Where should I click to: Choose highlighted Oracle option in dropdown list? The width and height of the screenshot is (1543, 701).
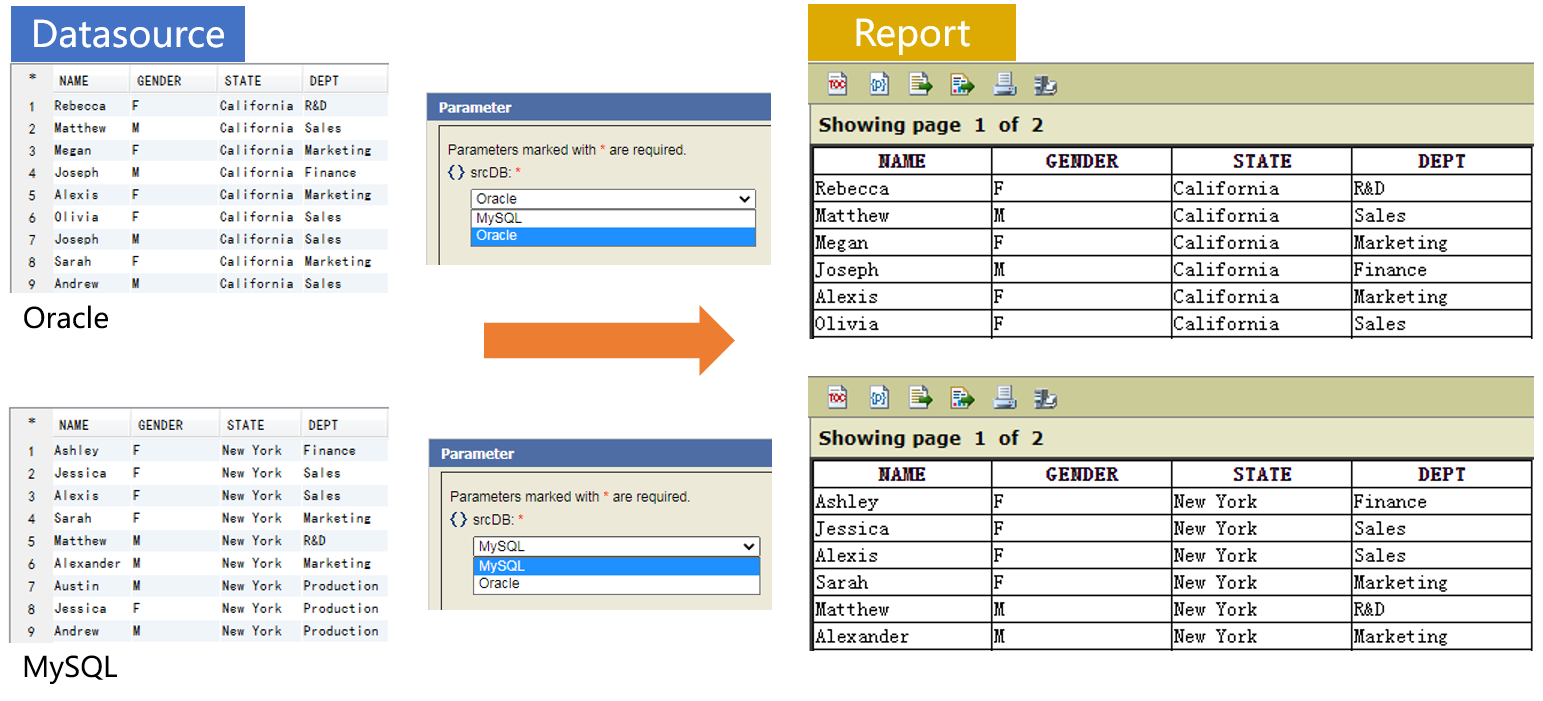613,236
